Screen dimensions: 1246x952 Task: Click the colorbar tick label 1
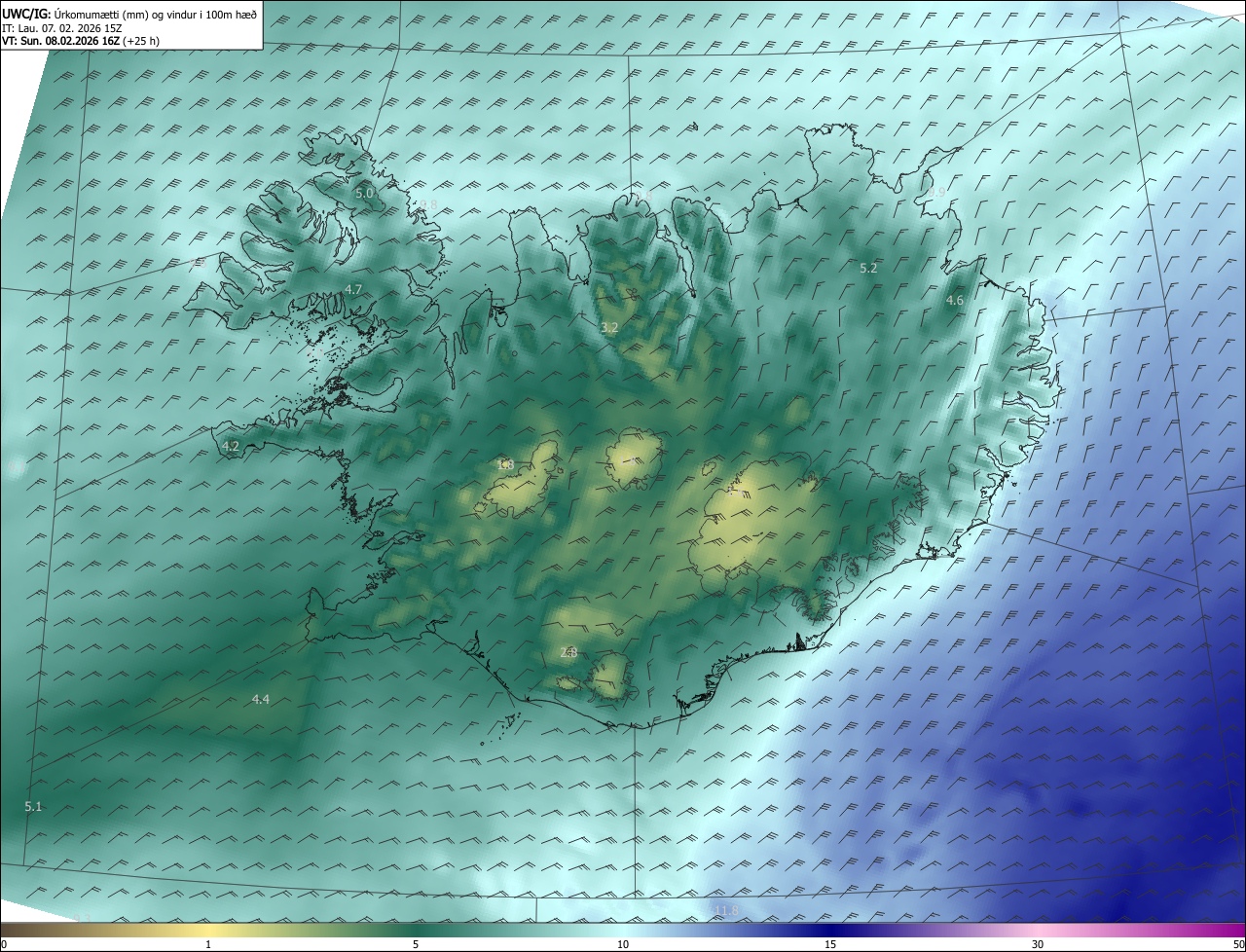pos(208,944)
